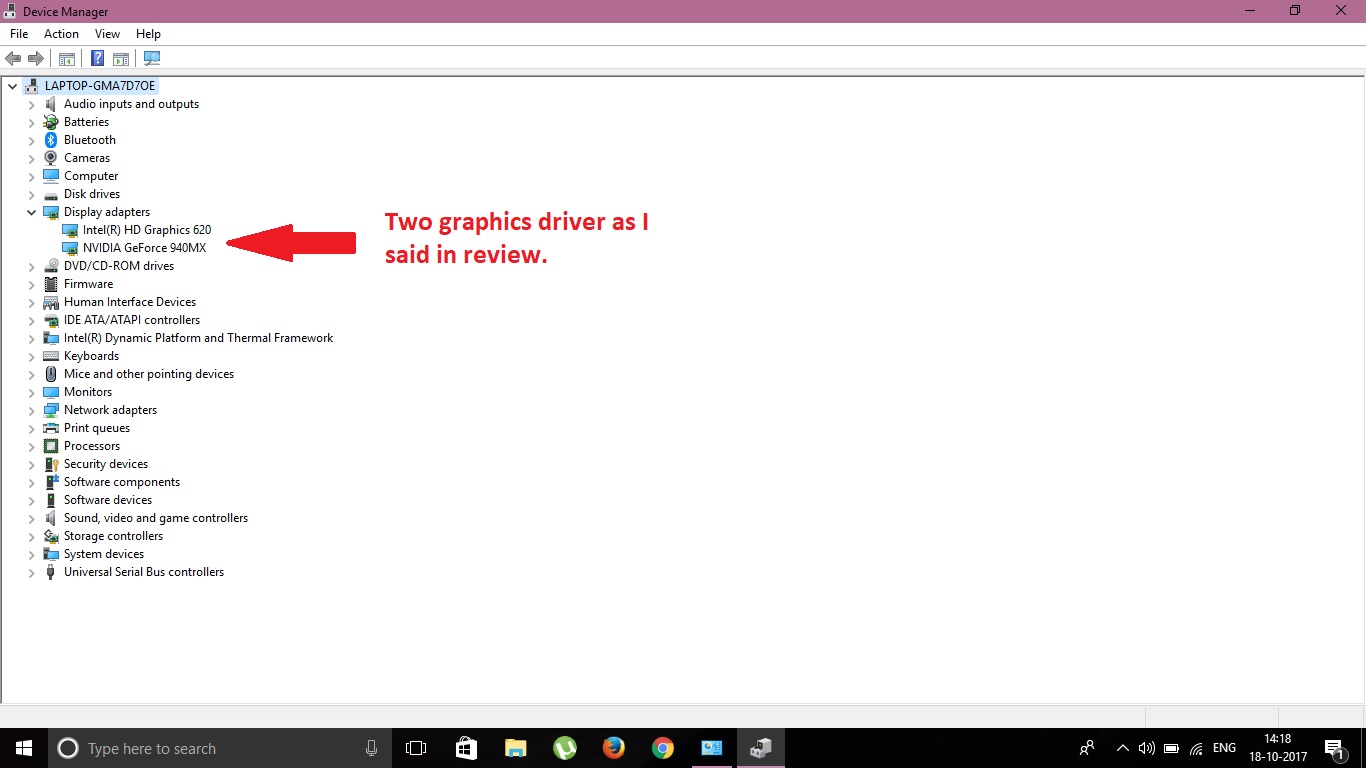The width and height of the screenshot is (1366, 768).
Task: Click the Disk drives category icon
Action: pos(51,194)
